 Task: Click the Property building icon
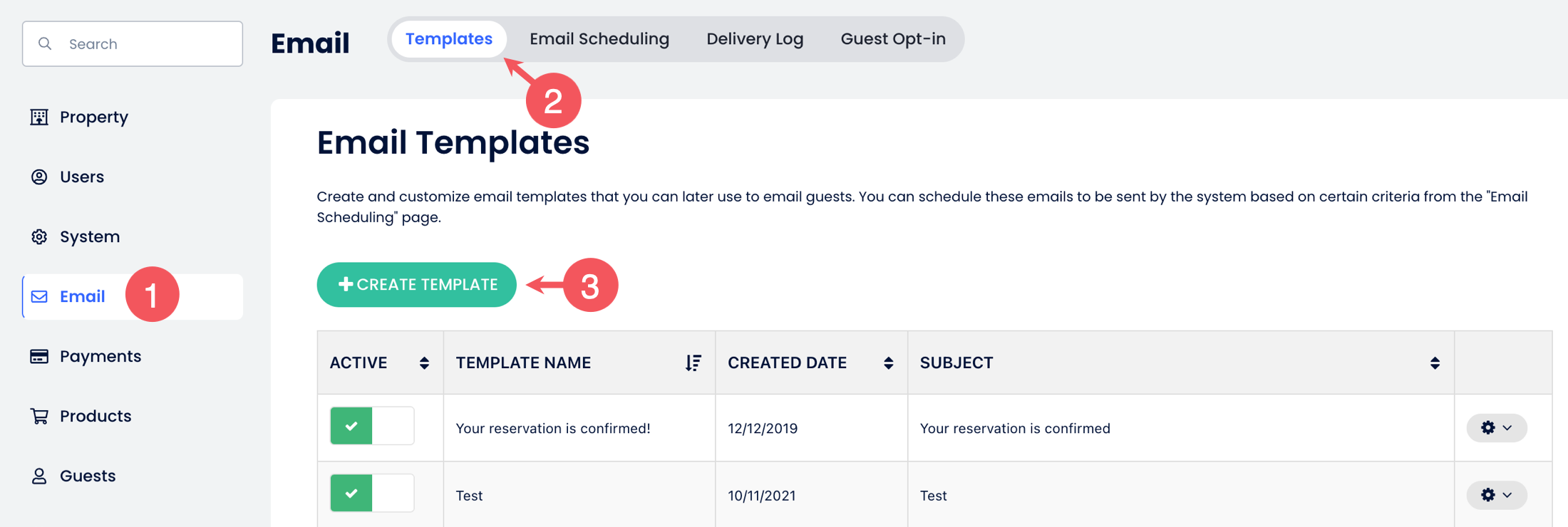coord(39,117)
